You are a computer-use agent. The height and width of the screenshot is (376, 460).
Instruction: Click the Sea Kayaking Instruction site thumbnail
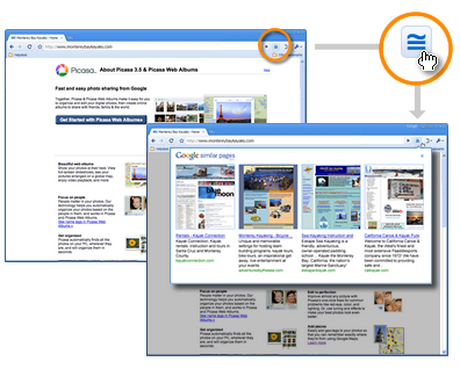[x=331, y=197]
